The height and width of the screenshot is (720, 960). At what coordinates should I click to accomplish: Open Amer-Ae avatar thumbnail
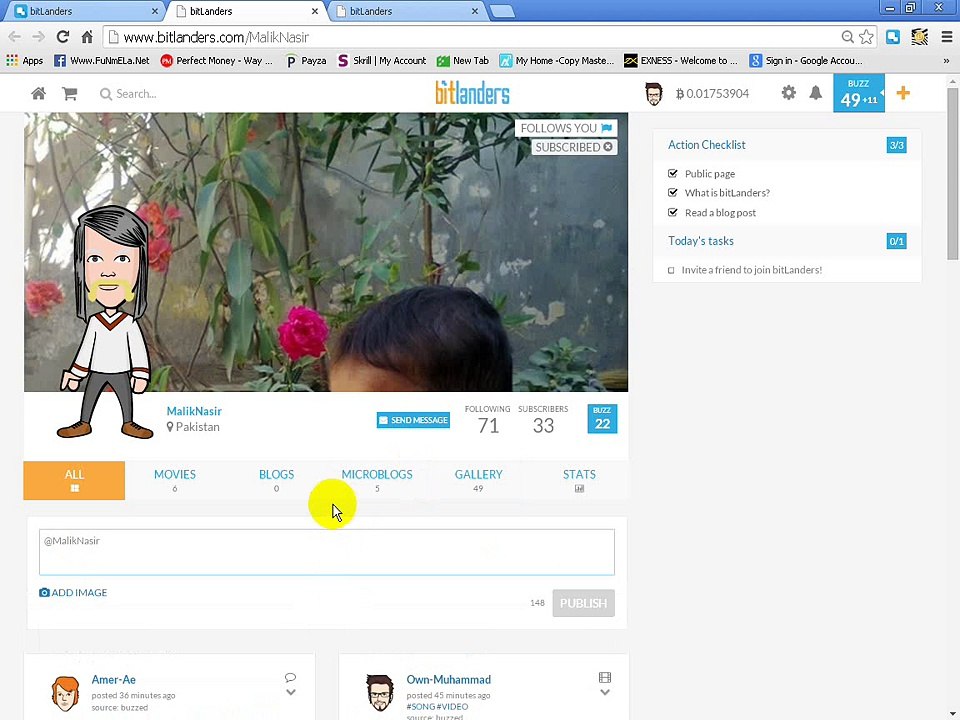[66, 693]
